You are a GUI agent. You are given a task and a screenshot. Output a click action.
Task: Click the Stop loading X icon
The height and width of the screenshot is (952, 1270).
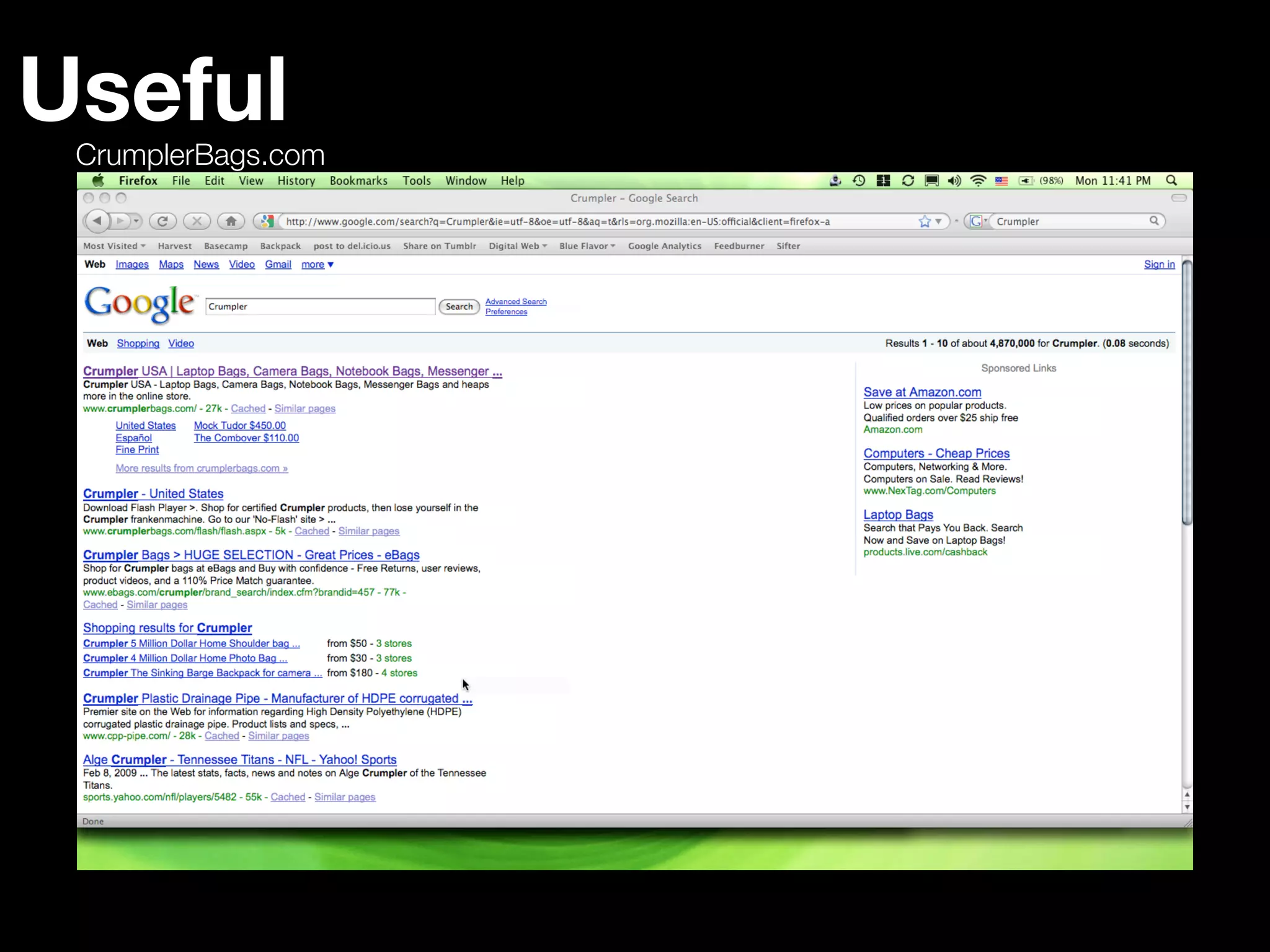click(197, 221)
